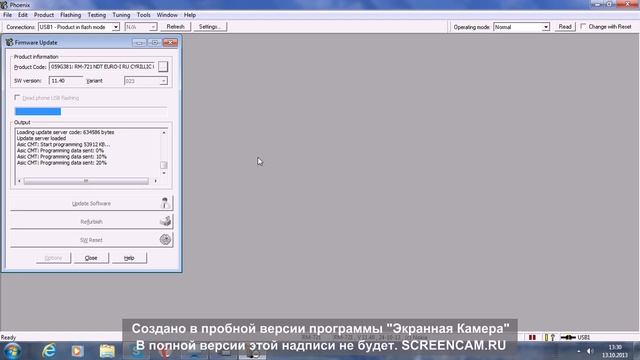Click Output scrollbar down arrow
Viewport: 640px width, 360px height.
[x=164, y=173]
